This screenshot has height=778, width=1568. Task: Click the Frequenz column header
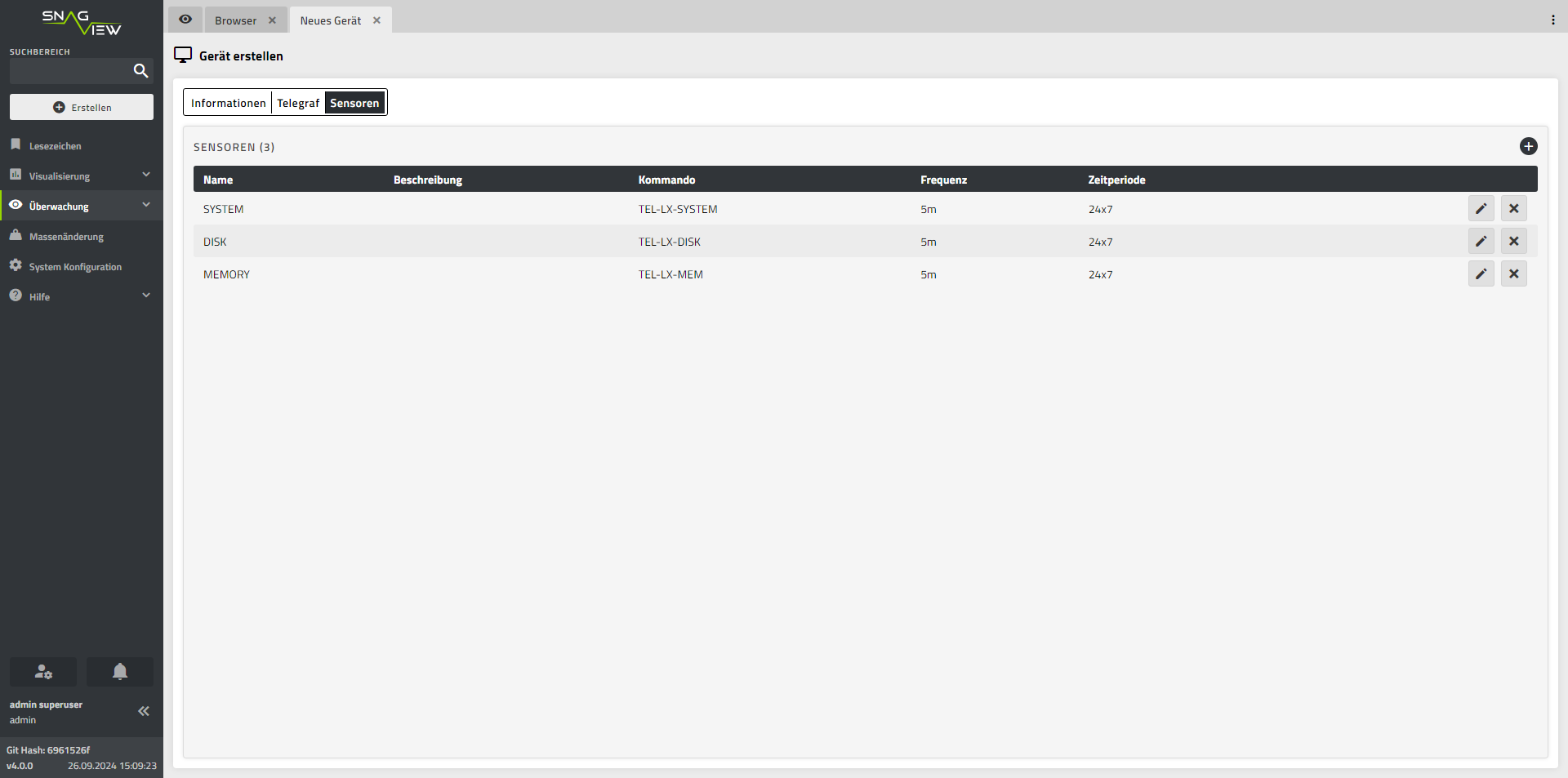tap(943, 180)
